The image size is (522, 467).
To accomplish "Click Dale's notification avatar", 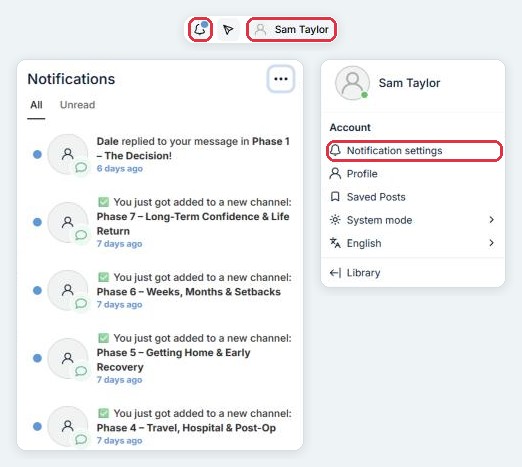I will (x=68, y=154).
